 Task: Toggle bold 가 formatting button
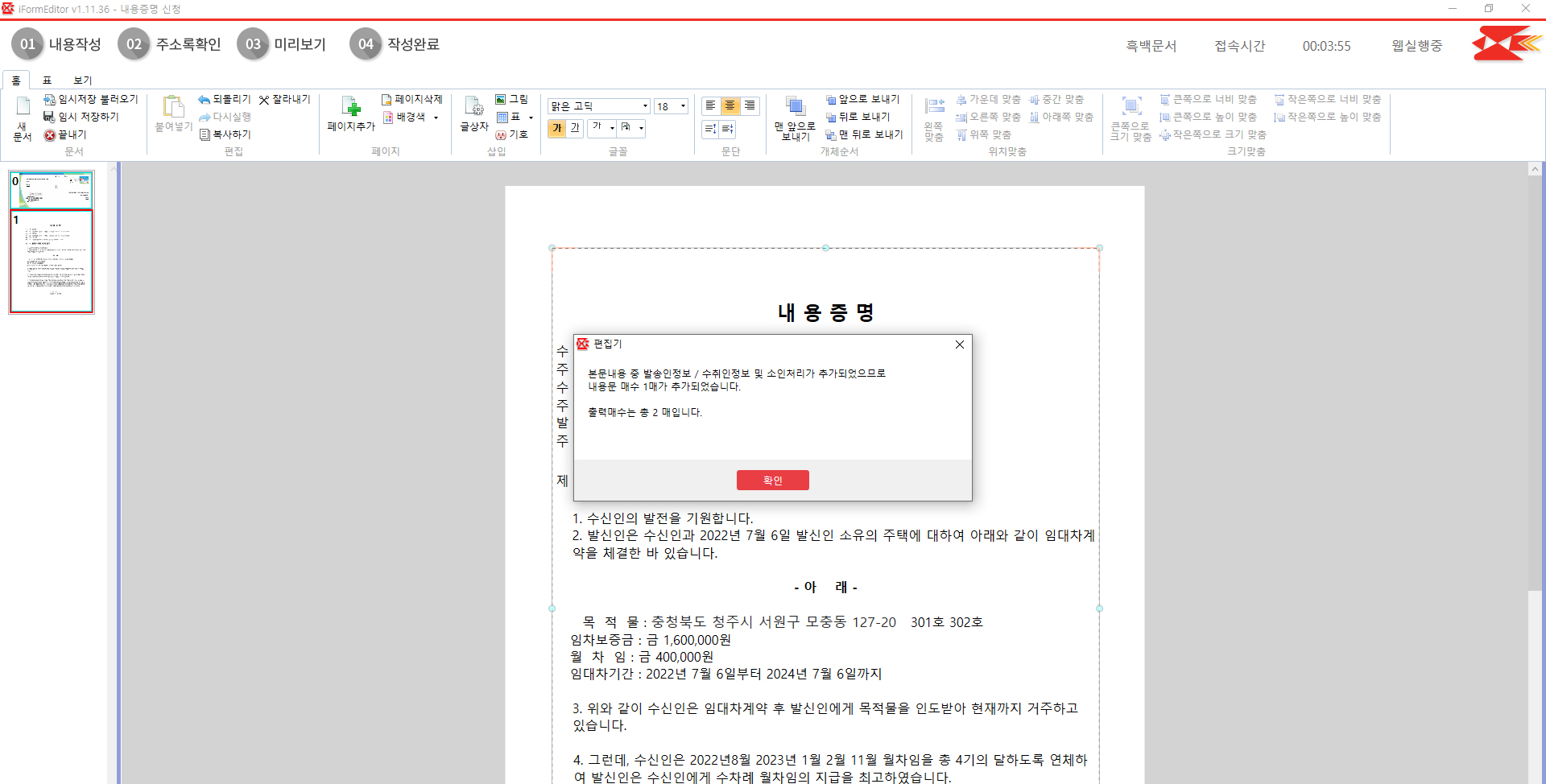pos(556,128)
